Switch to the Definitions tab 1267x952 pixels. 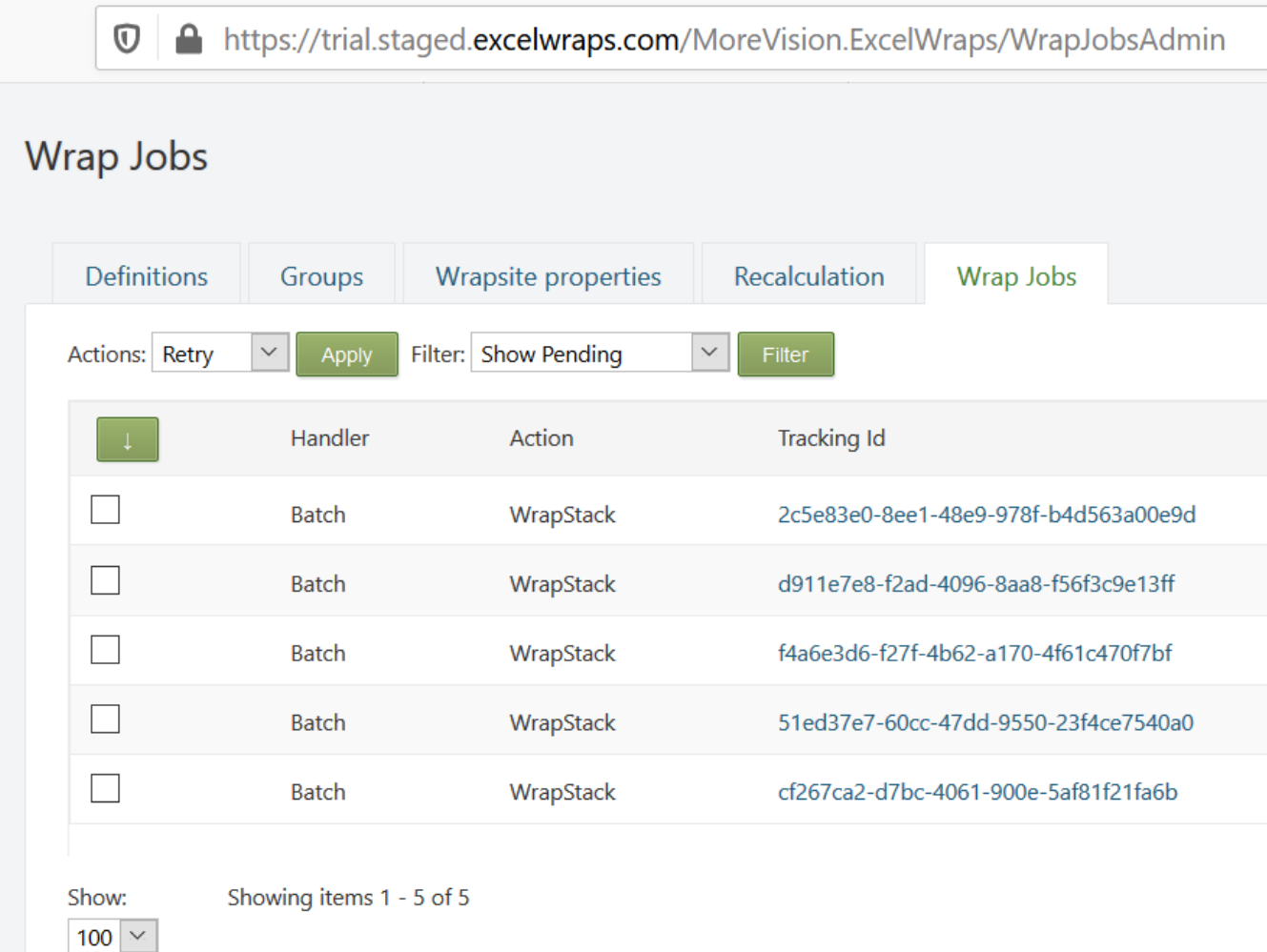point(145,275)
